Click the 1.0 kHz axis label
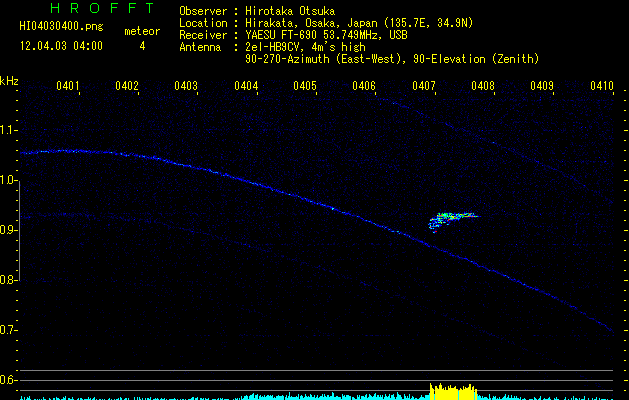The image size is (629, 400). tap(8, 180)
